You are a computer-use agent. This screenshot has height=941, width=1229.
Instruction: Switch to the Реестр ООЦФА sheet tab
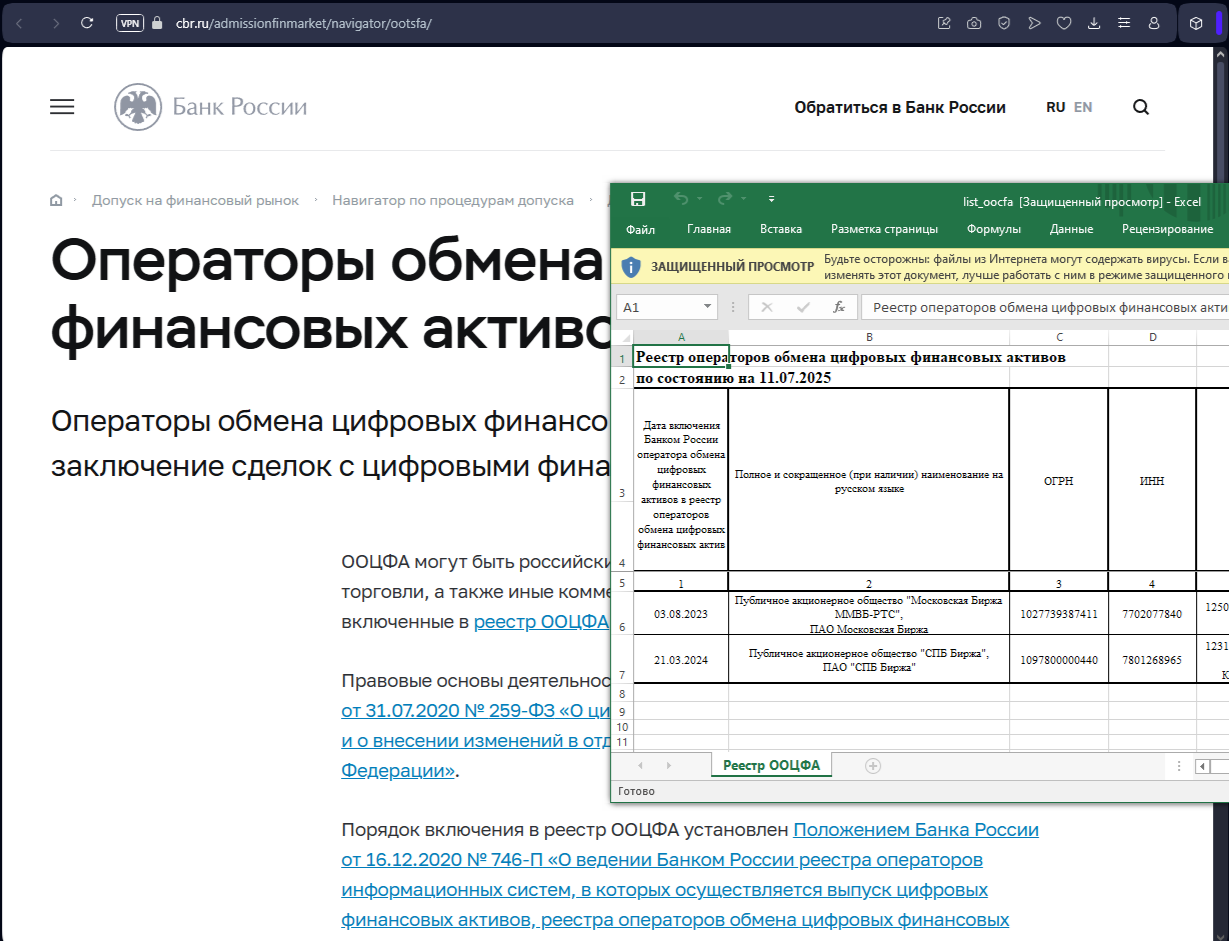click(771, 765)
